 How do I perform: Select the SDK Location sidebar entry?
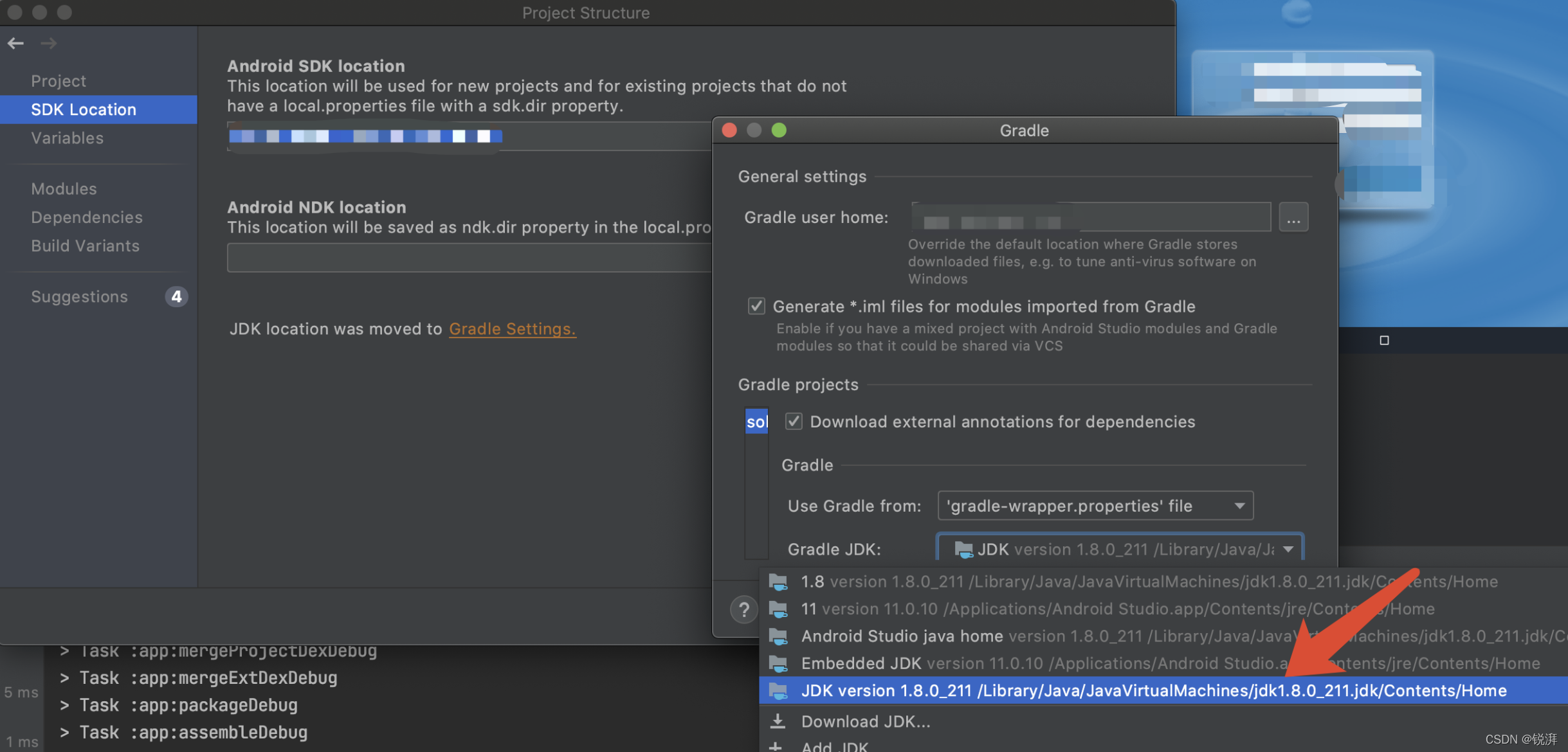click(x=82, y=109)
